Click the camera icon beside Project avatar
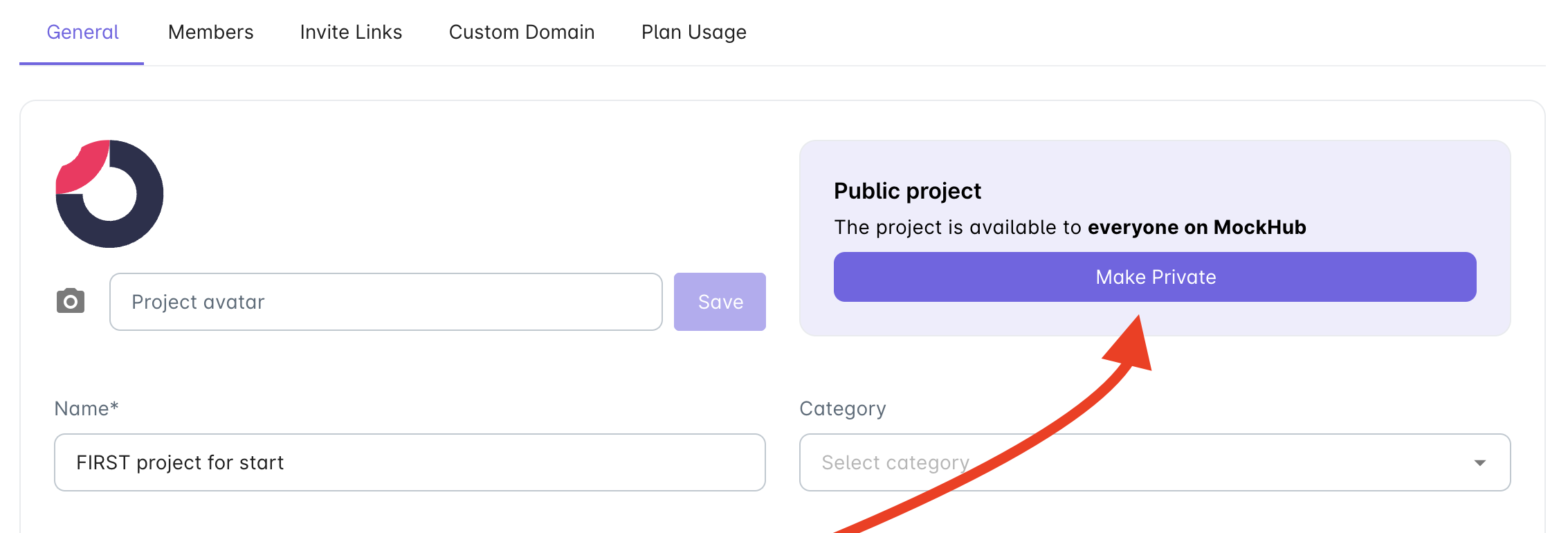This screenshot has height=533, width=1568. [x=71, y=301]
